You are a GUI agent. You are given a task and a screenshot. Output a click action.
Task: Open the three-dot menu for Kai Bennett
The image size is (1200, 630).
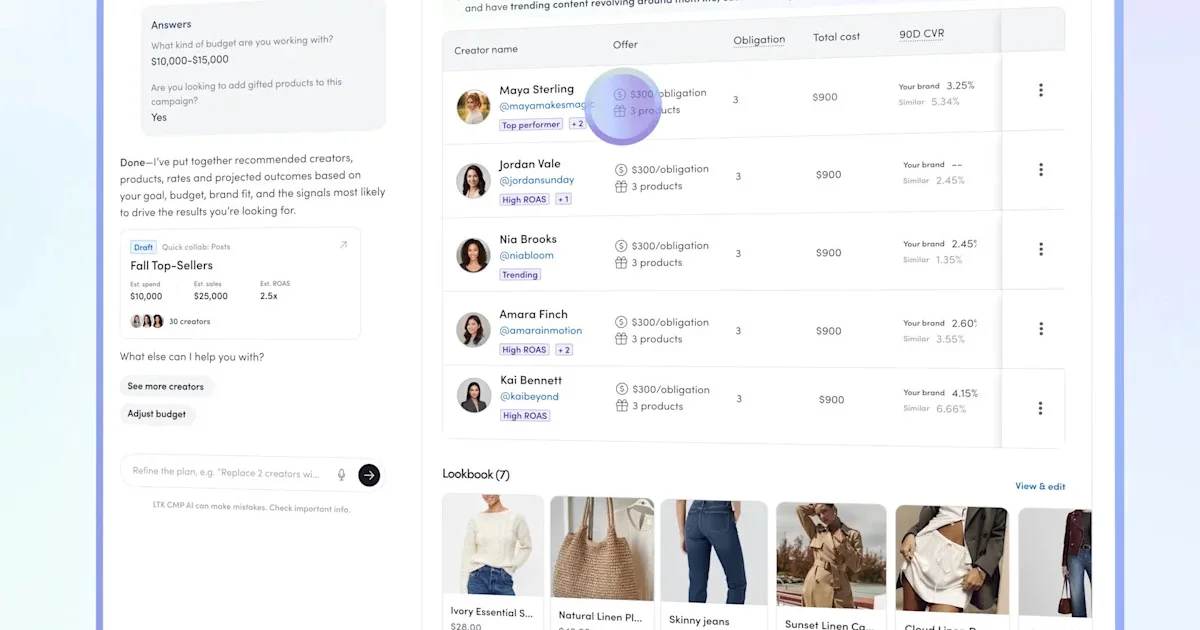click(x=1040, y=408)
